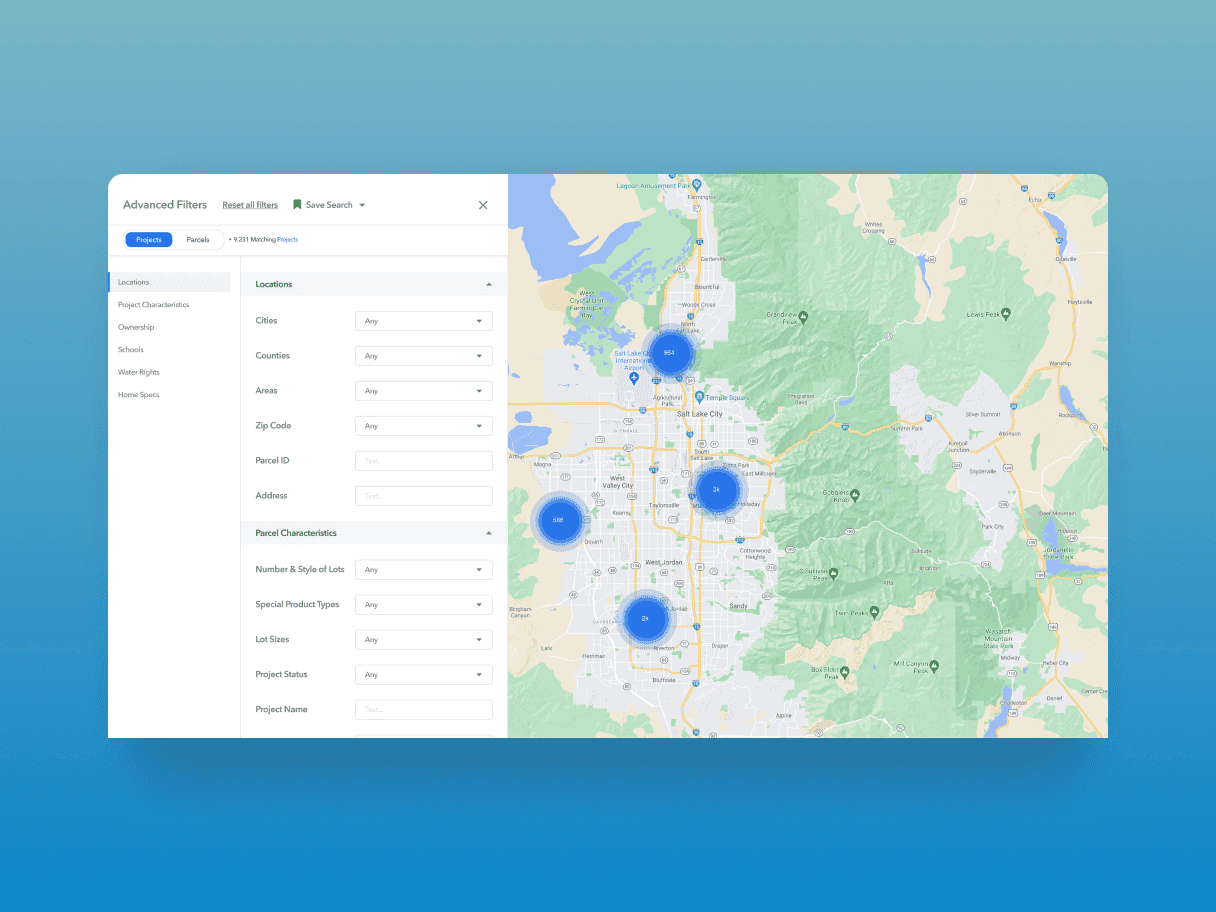Screen dimensions: 1216x912
Task: Open the Number & Style of Lots dropdown
Action: (x=424, y=570)
